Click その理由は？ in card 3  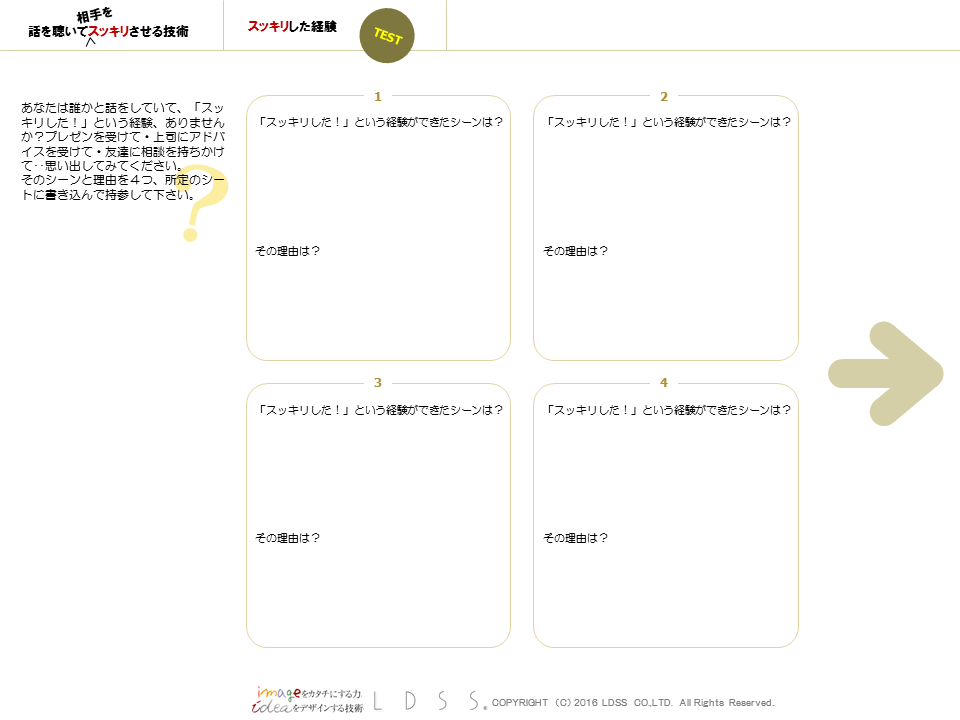(288, 538)
